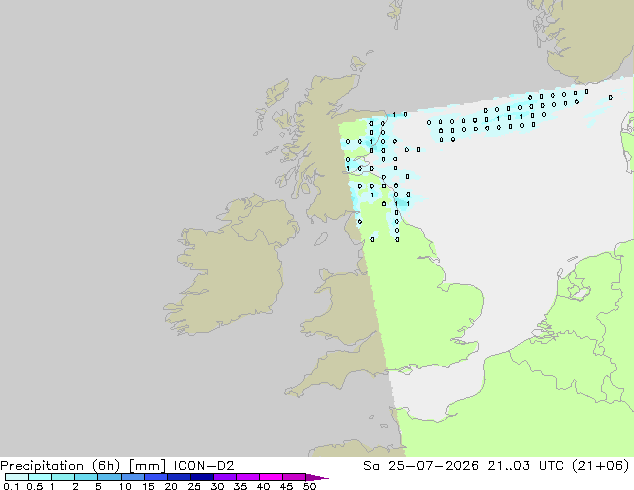Click the legend value '30'
Viewport: 634px width, 490px height.
click(217, 486)
